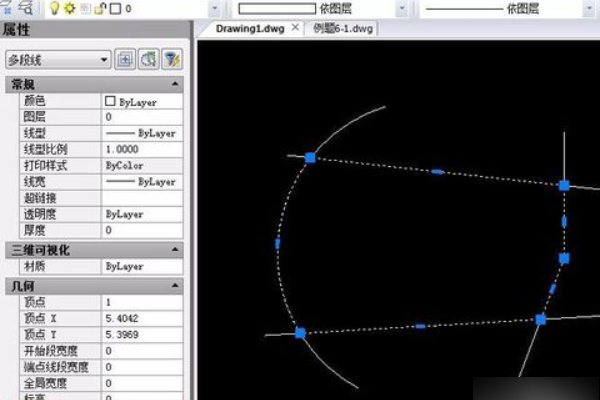Click the top-left polyline vertex grip
This screenshot has height=400, width=600.
tap(310, 157)
